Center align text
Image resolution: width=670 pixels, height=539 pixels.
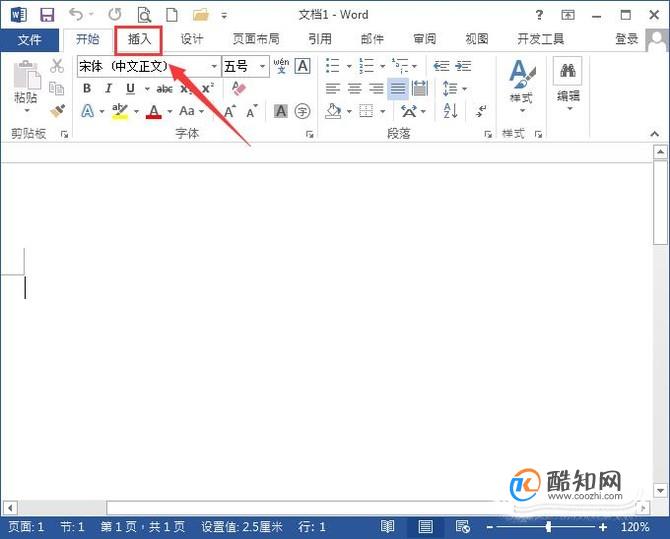354,88
